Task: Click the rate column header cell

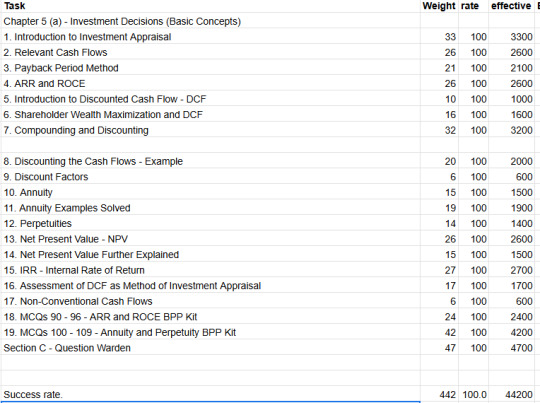Action: coord(473,6)
